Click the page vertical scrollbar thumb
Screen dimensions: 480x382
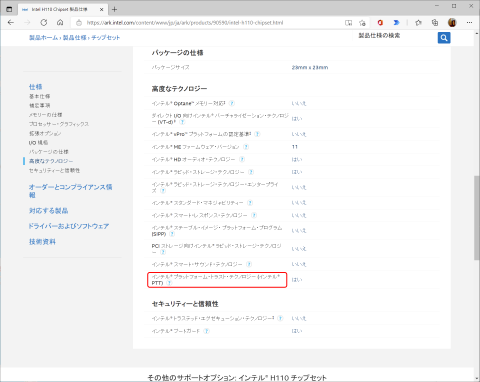click(477, 218)
